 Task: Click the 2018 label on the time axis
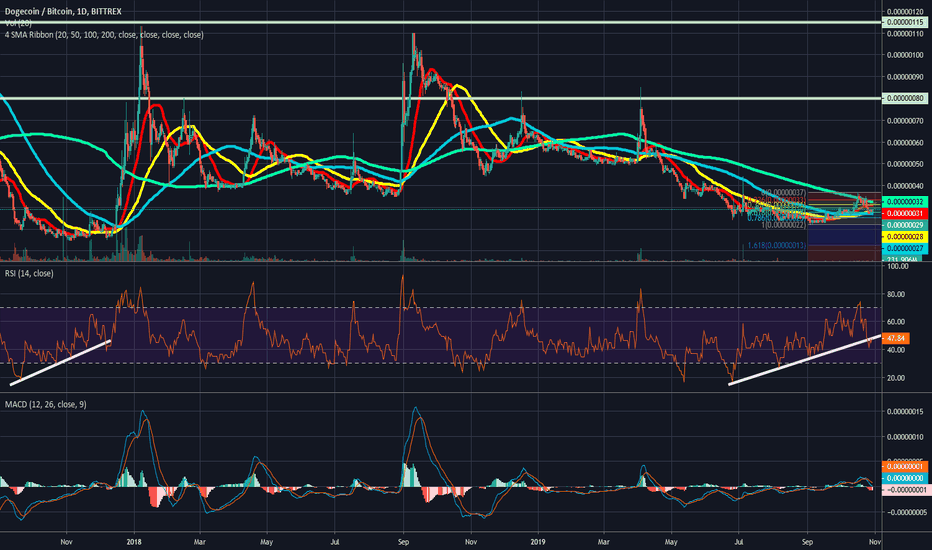(134, 542)
